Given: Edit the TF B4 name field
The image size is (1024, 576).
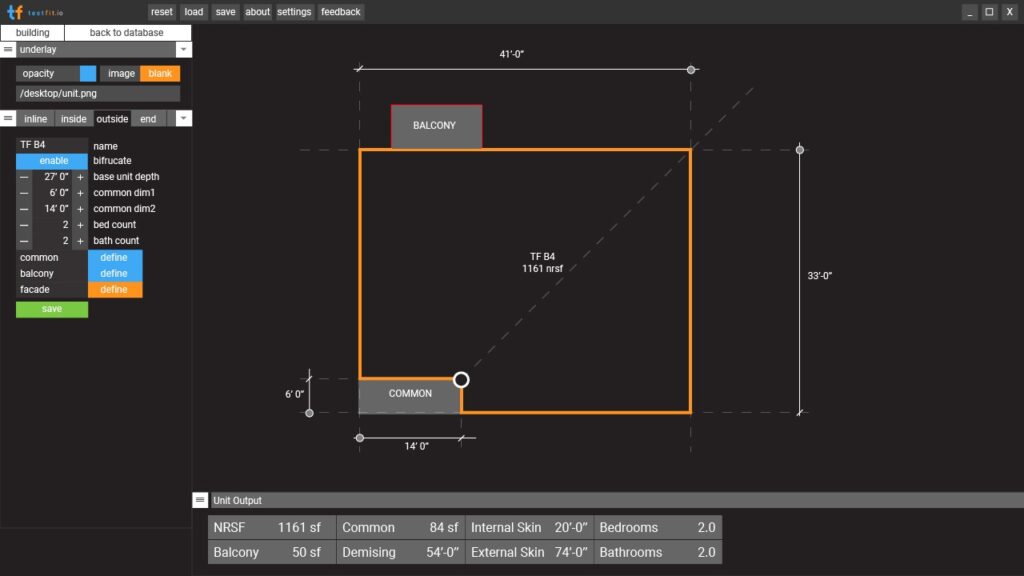Looking at the screenshot, I should point(52,145).
